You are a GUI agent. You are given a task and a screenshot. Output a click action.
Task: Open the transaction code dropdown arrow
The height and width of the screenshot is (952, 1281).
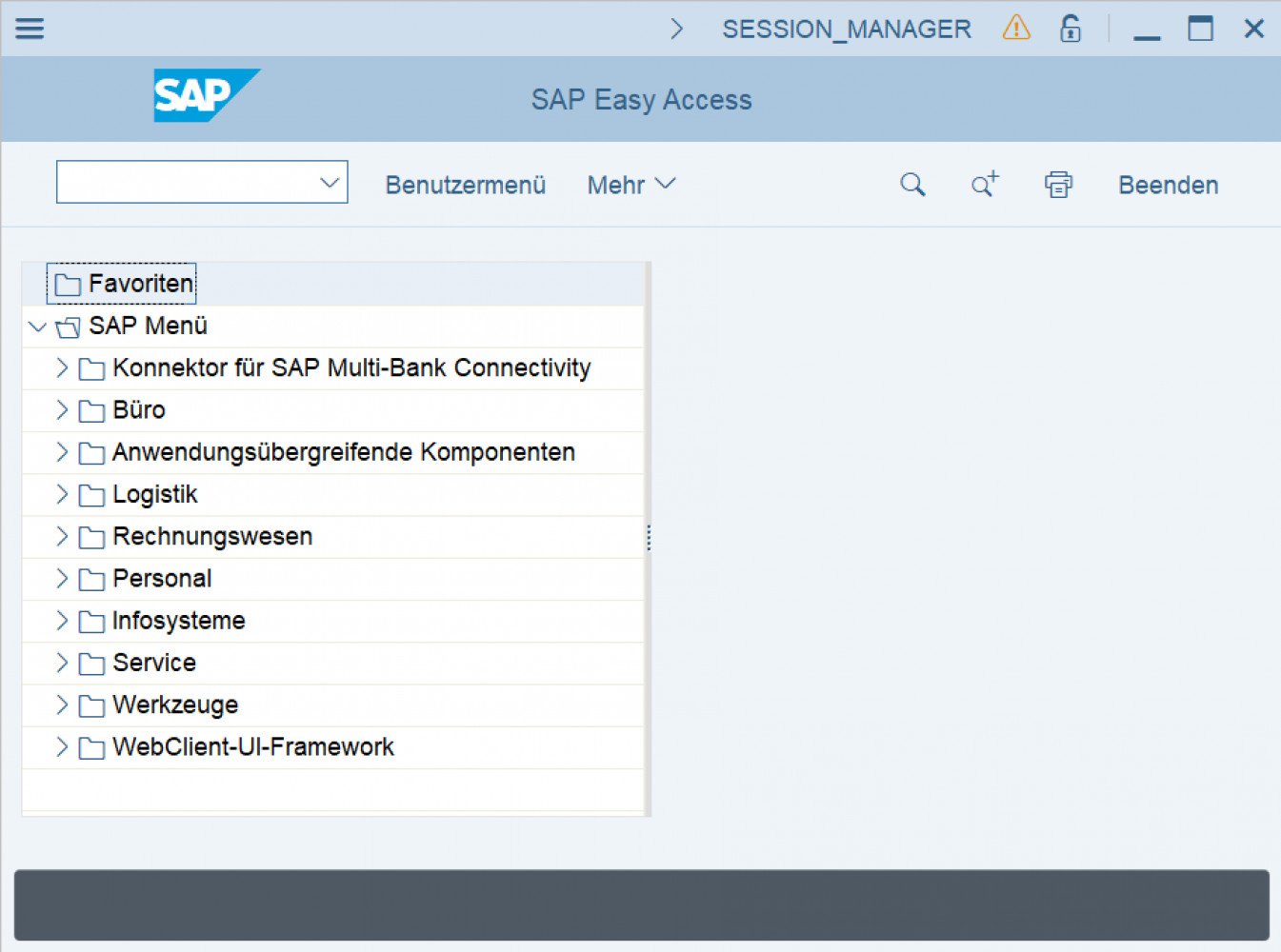[x=330, y=182]
